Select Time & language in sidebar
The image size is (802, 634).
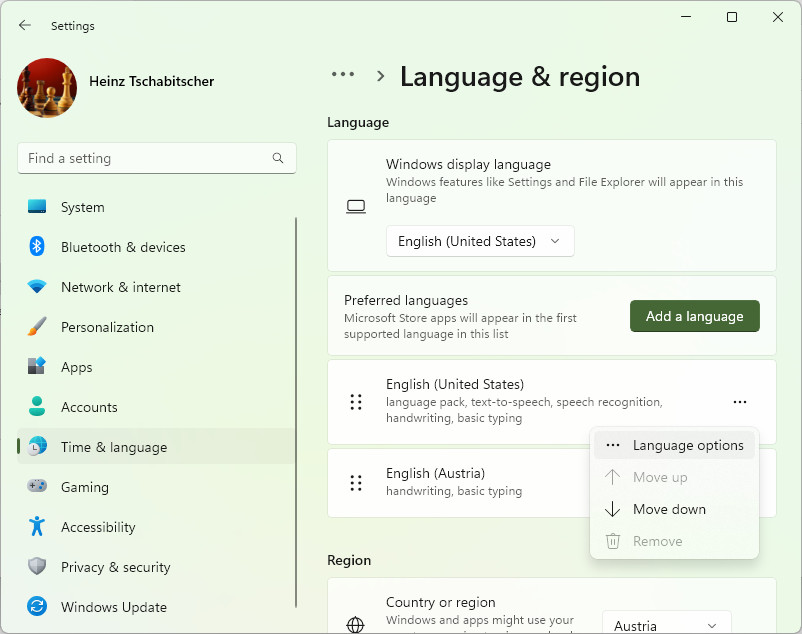(156, 447)
